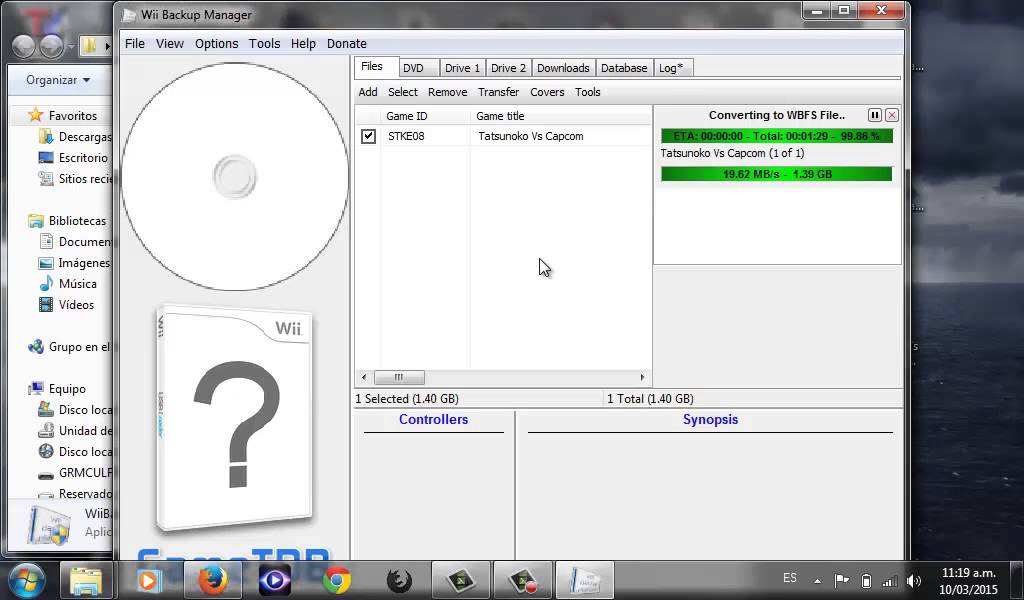
Task: Click the right scroll arrow in game list
Action: pyautogui.click(x=643, y=377)
